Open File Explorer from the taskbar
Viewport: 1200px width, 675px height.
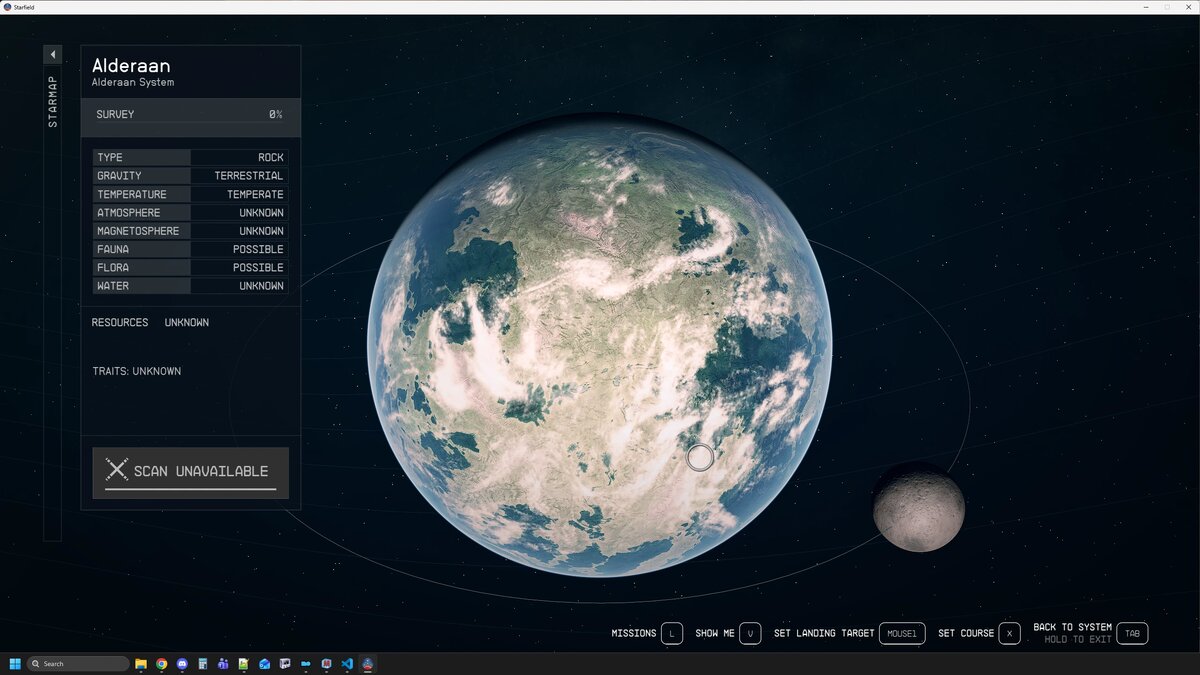click(x=141, y=664)
